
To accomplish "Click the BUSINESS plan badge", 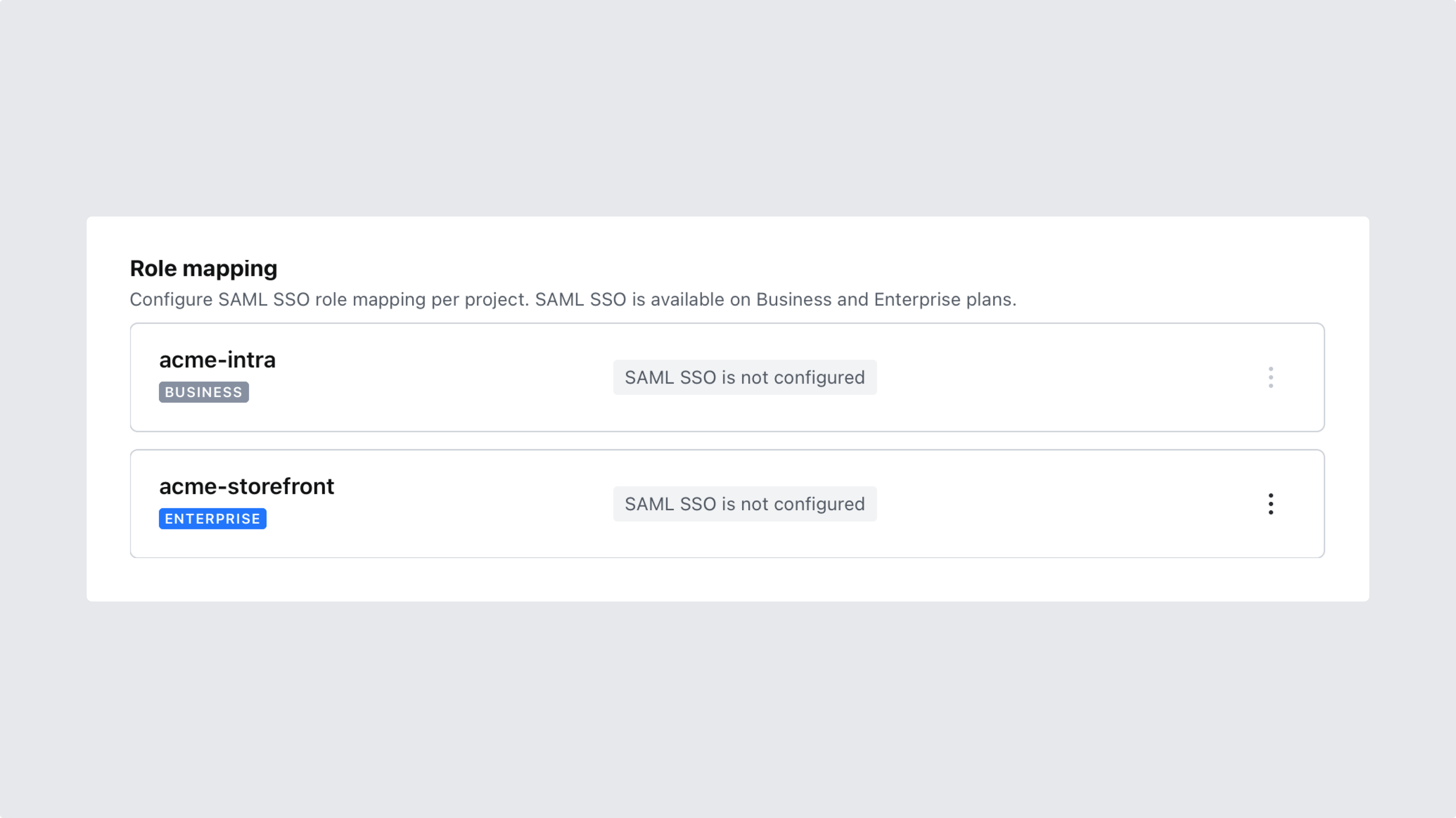I will [204, 392].
